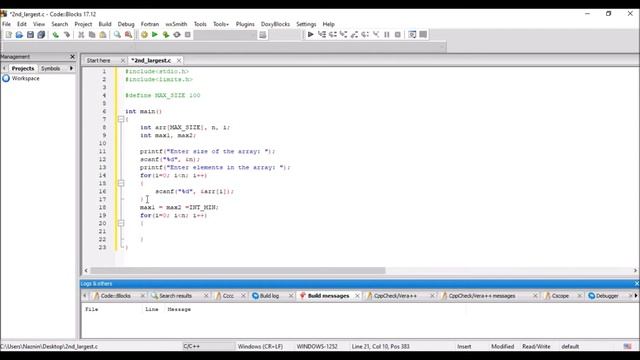Click the C/C++ language status field
Image resolution: width=640 pixels, height=360 pixels.
(209, 347)
